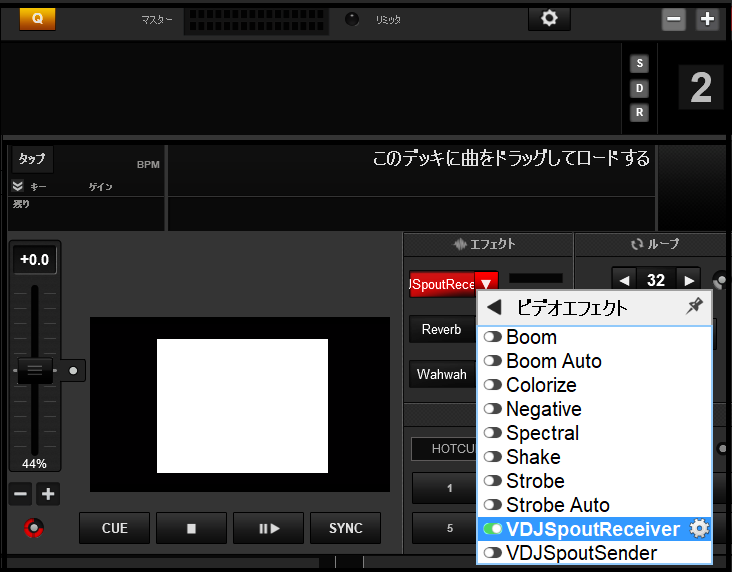This screenshot has height=572, width=732.
Task: Expand the key and gain chevron
Action: (x=18, y=186)
